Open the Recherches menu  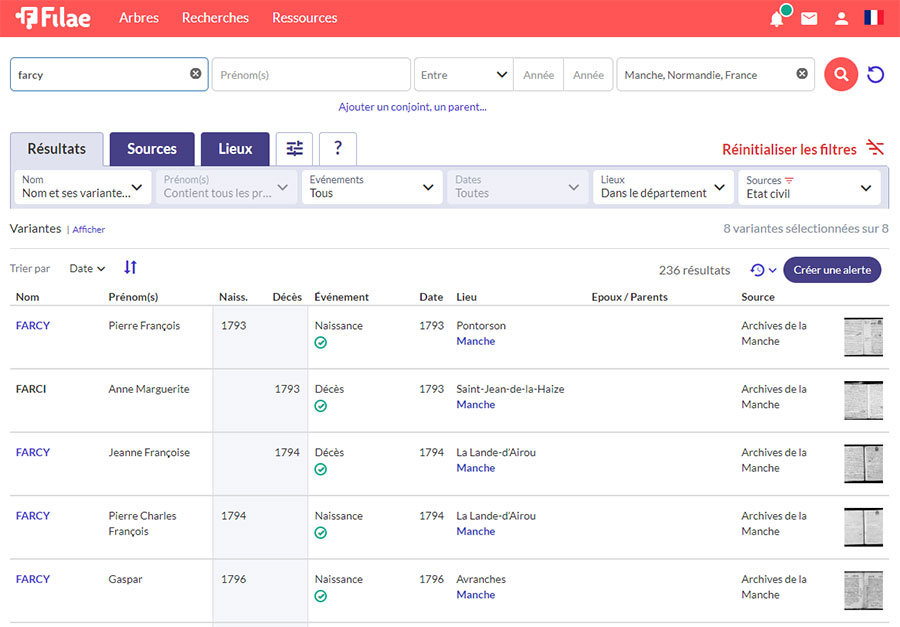click(215, 18)
